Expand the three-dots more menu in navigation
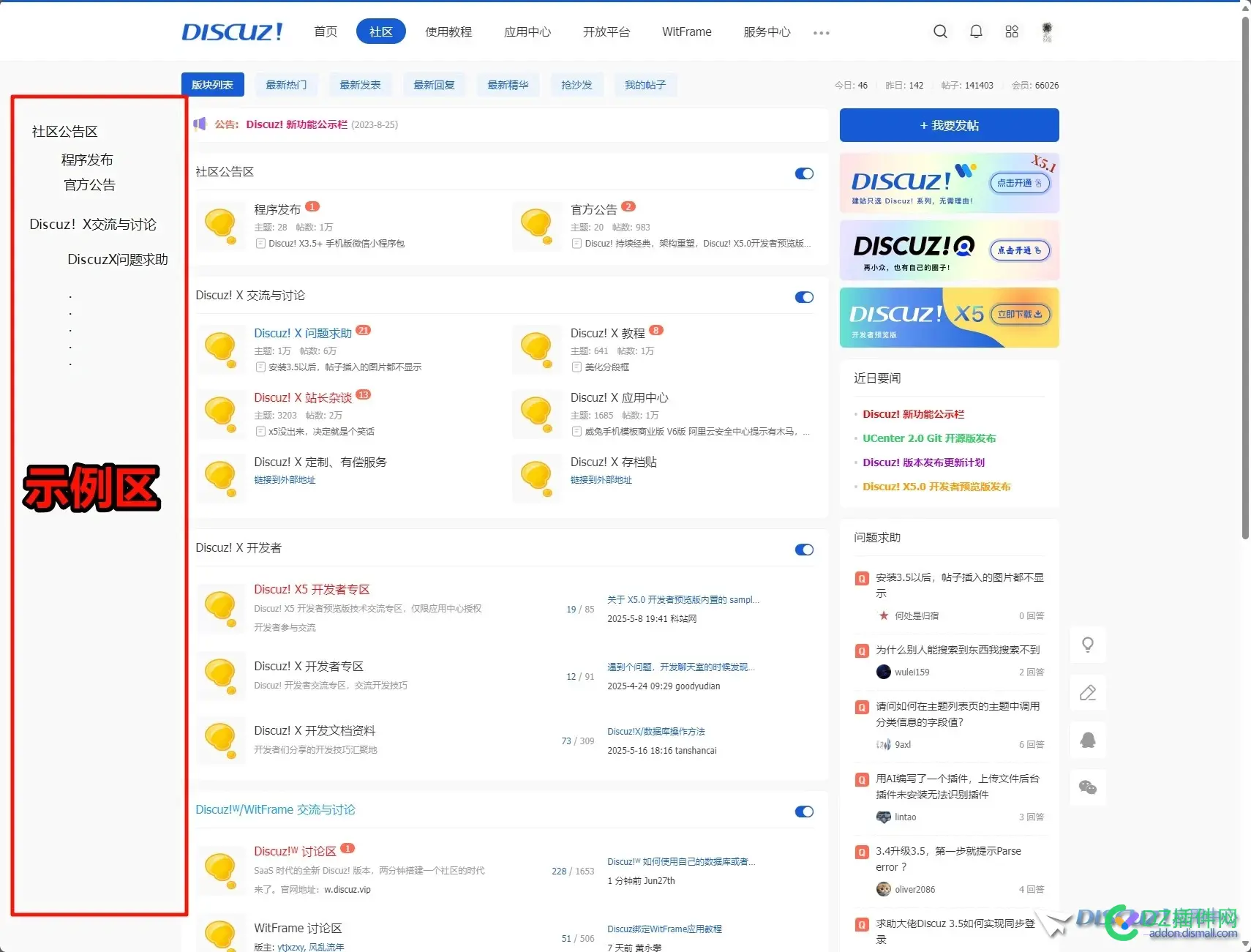 (821, 33)
